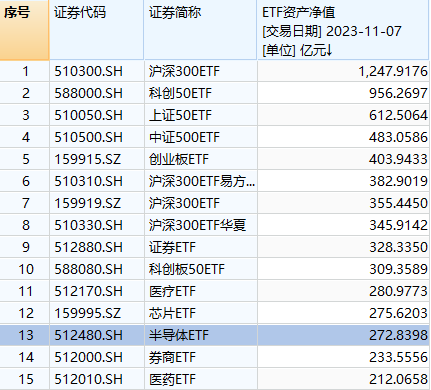
Task: Click the highlighted 半导体ETF name cell
Action: [201, 335]
